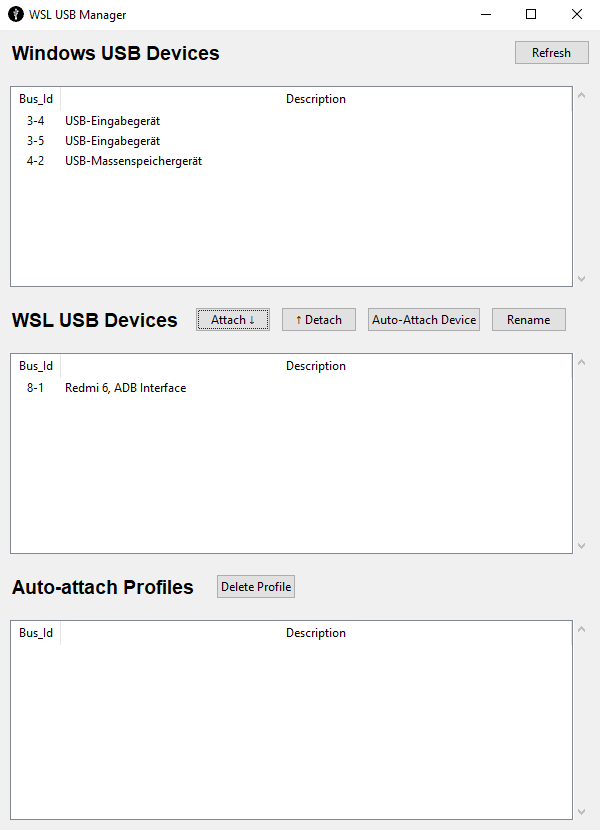Click up arrow of WSL devices scrollbar
This screenshot has height=830, width=600.
point(581,362)
